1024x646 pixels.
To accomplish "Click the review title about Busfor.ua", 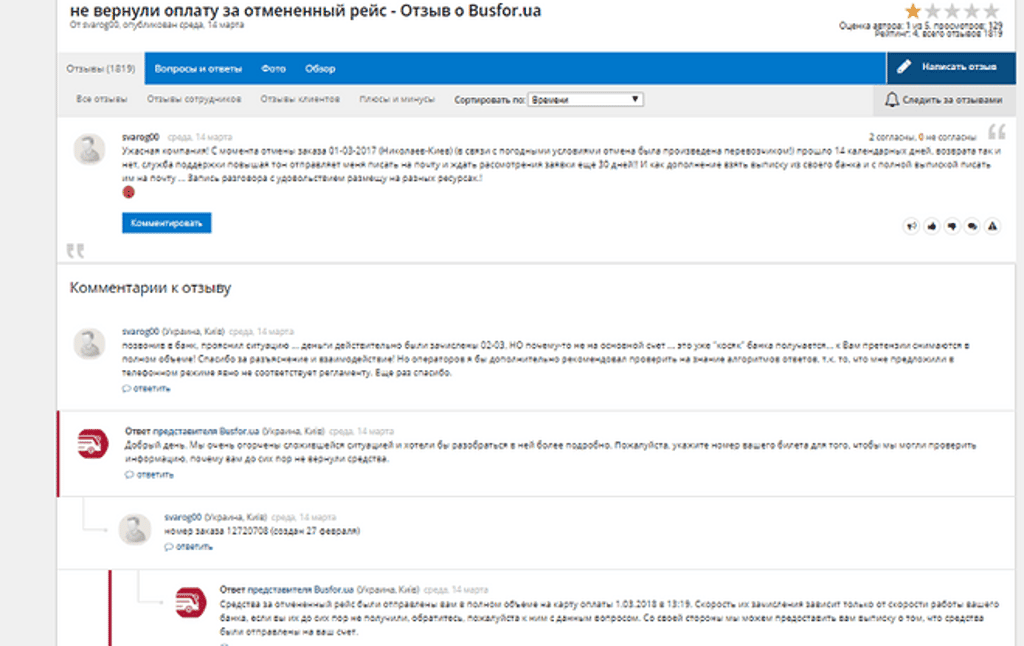I will [306, 10].
